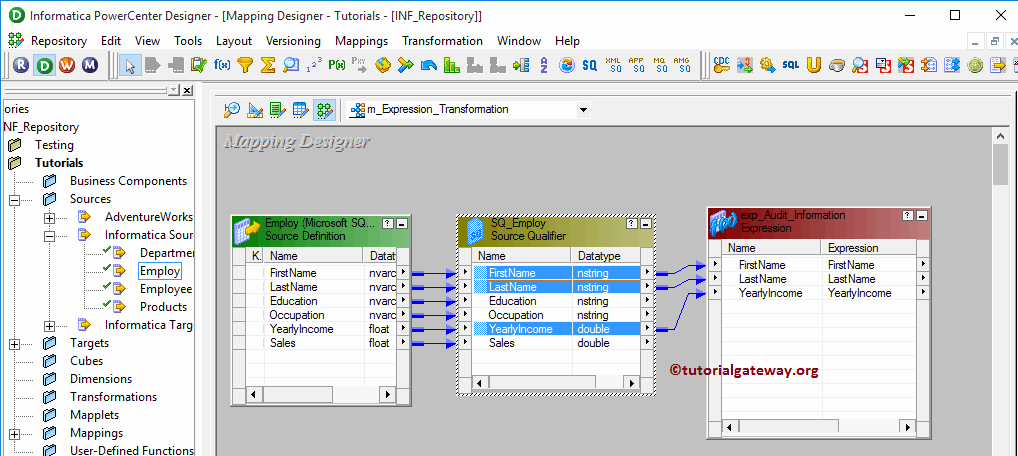Launch the Workflow Monitor (M) tool

[89, 65]
